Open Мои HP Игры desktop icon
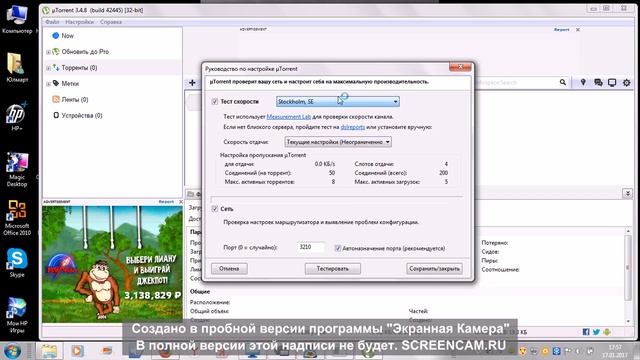The height and width of the screenshot is (360, 640). (x=17, y=316)
